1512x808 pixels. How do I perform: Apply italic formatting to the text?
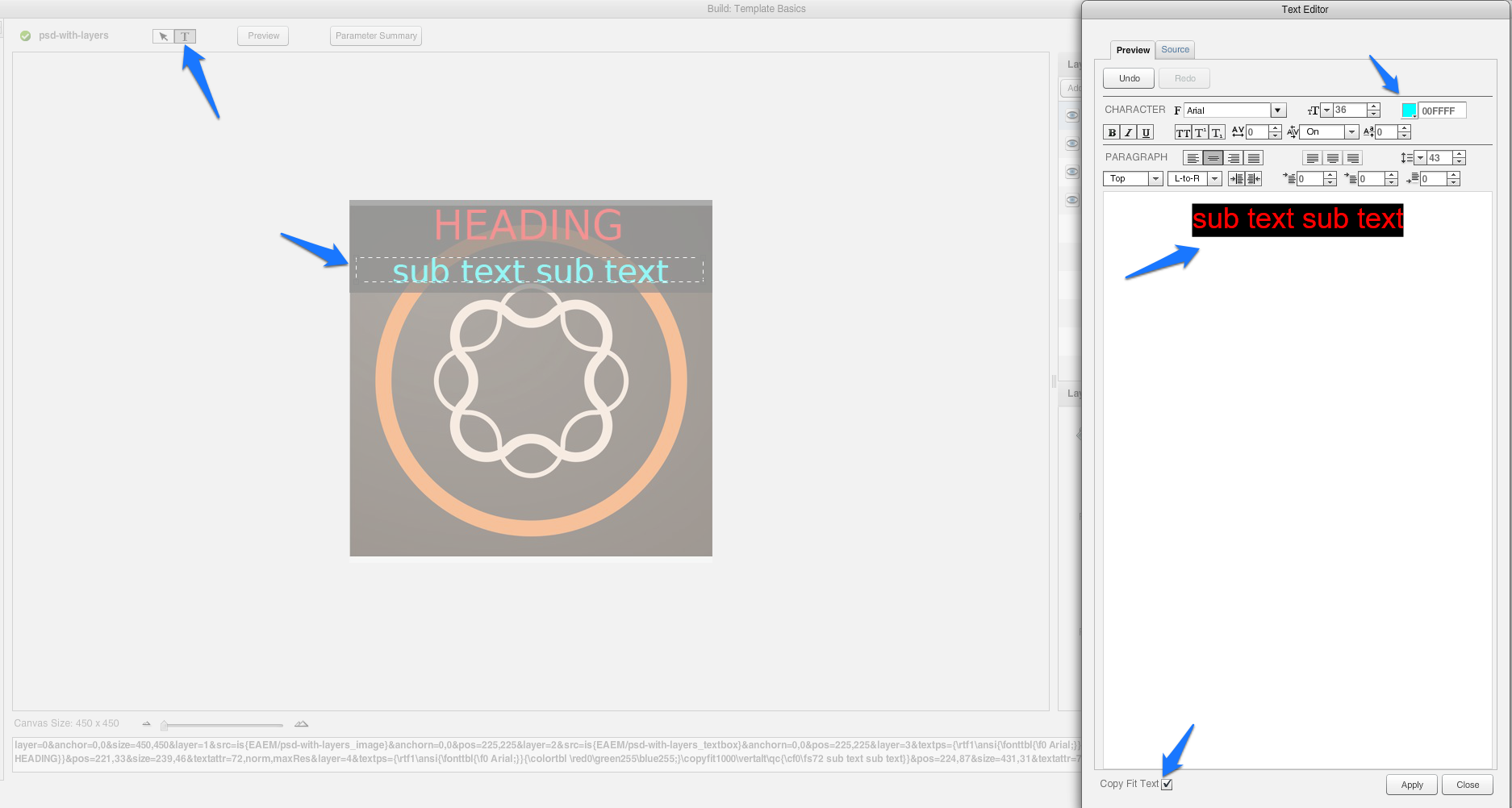click(1128, 133)
